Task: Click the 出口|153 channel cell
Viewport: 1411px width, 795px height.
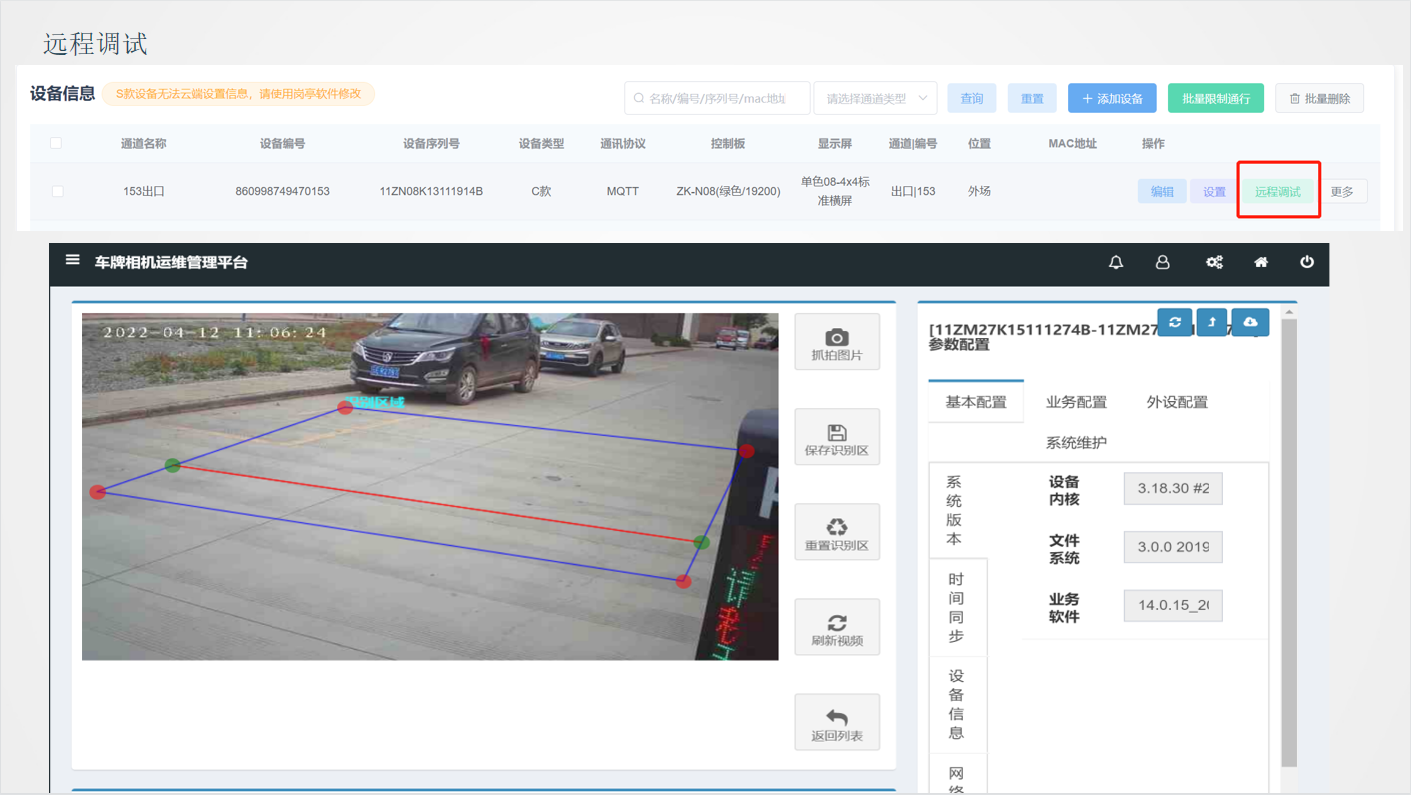Action: point(913,191)
